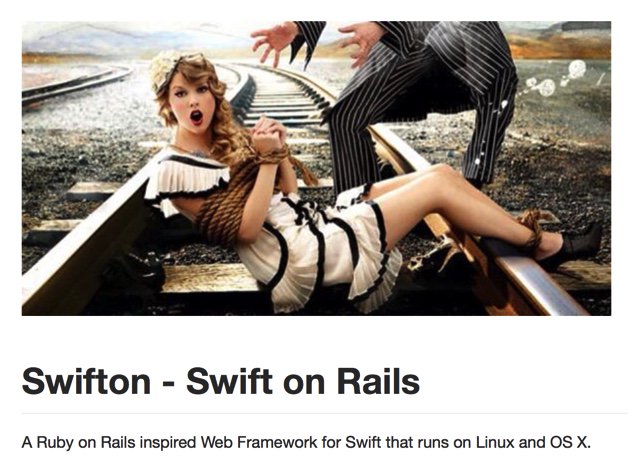Click the curved railway track in the distance
The width and height of the screenshot is (628, 466).
(x=76, y=85)
